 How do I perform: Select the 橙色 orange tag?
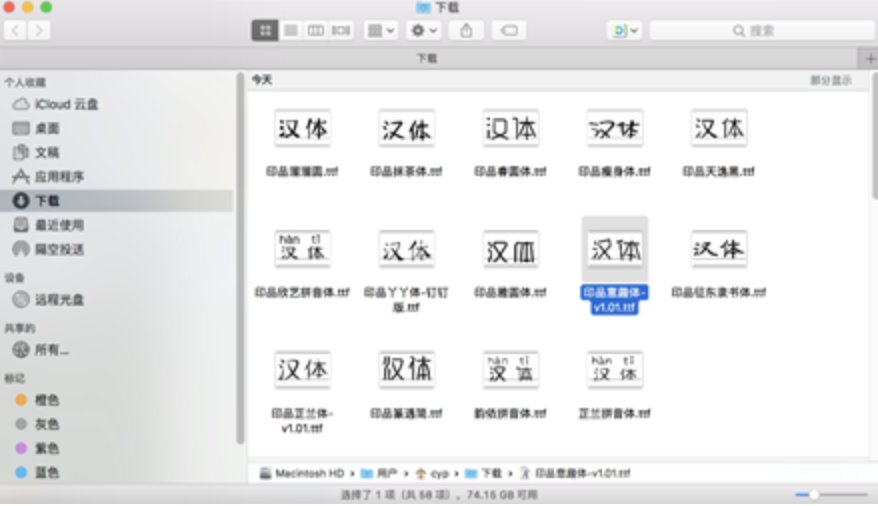pyautogui.click(x=47, y=400)
